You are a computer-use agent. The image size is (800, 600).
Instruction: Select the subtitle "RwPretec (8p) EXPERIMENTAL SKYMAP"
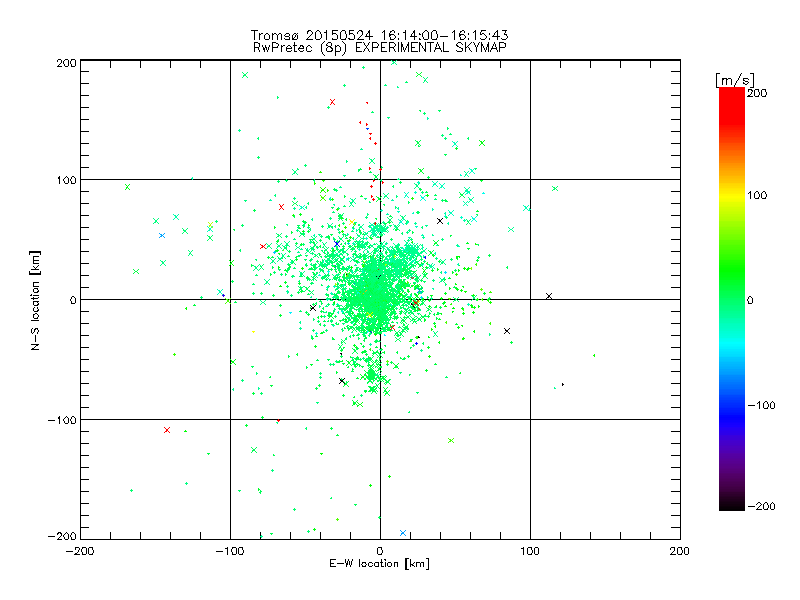pyautogui.click(x=379, y=47)
